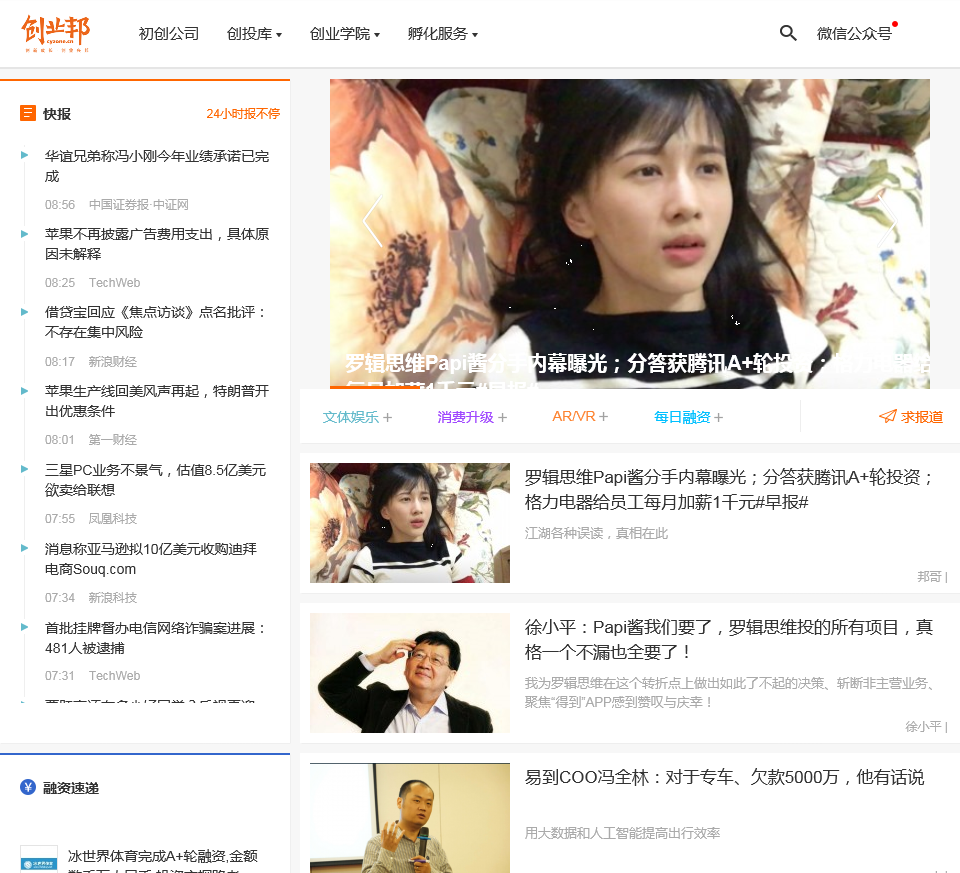Click the plus sign after 消费升级
960x873 pixels.
pyautogui.click(x=502, y=418)
